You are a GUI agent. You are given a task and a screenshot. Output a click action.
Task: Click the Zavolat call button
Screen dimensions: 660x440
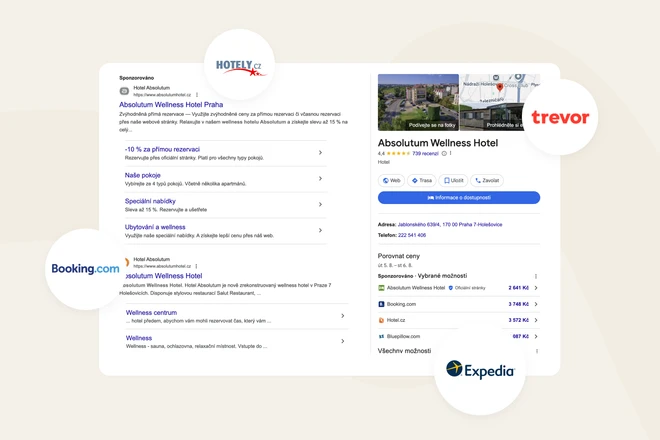487,181
